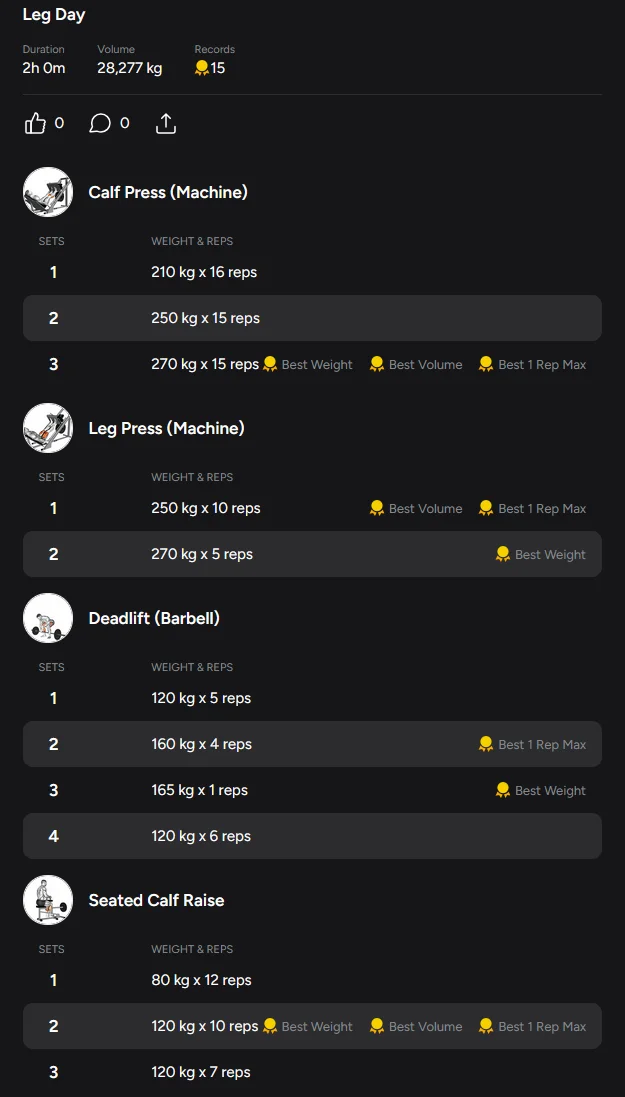Screen dimensions: 625x1097
Task: Open comments via speech bubble icon
Action: click(100, 124)
